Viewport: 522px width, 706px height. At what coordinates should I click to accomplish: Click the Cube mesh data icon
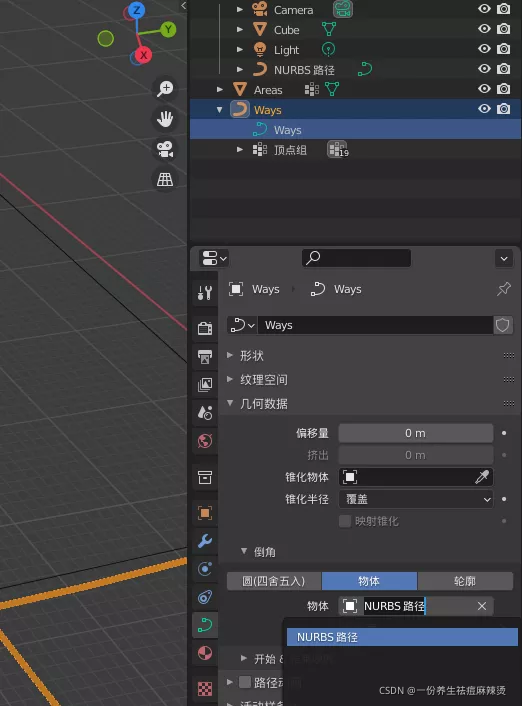[x=329, y=29]
